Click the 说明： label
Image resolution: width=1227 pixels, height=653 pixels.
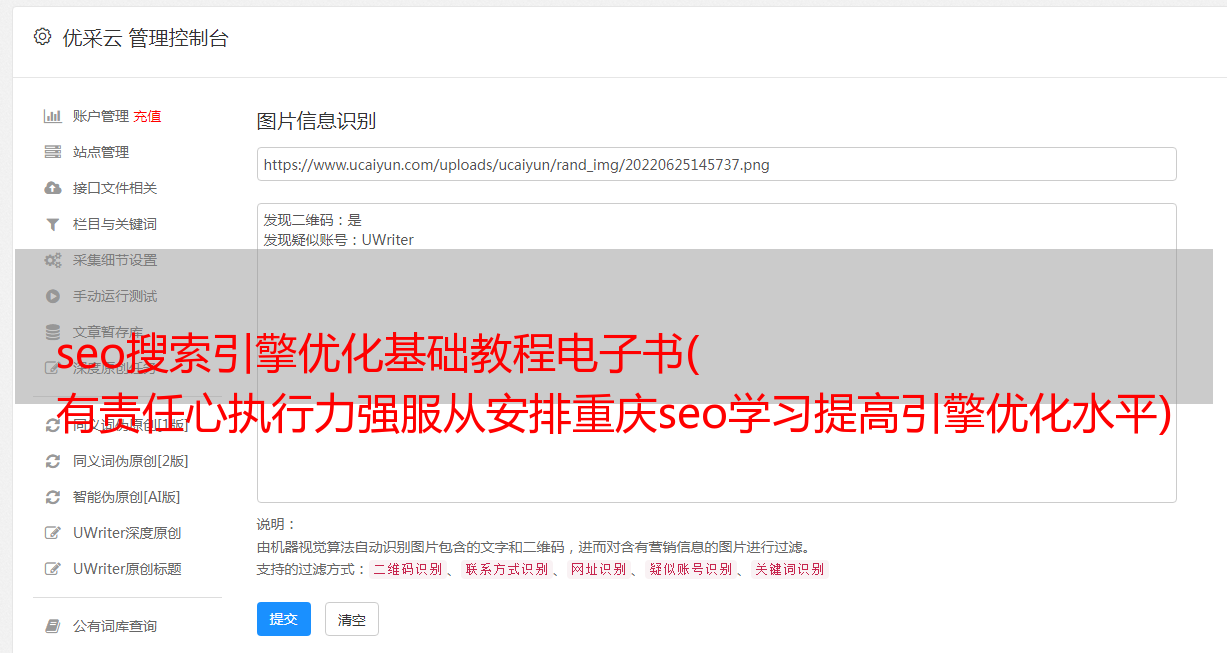[x=277, y=524]
